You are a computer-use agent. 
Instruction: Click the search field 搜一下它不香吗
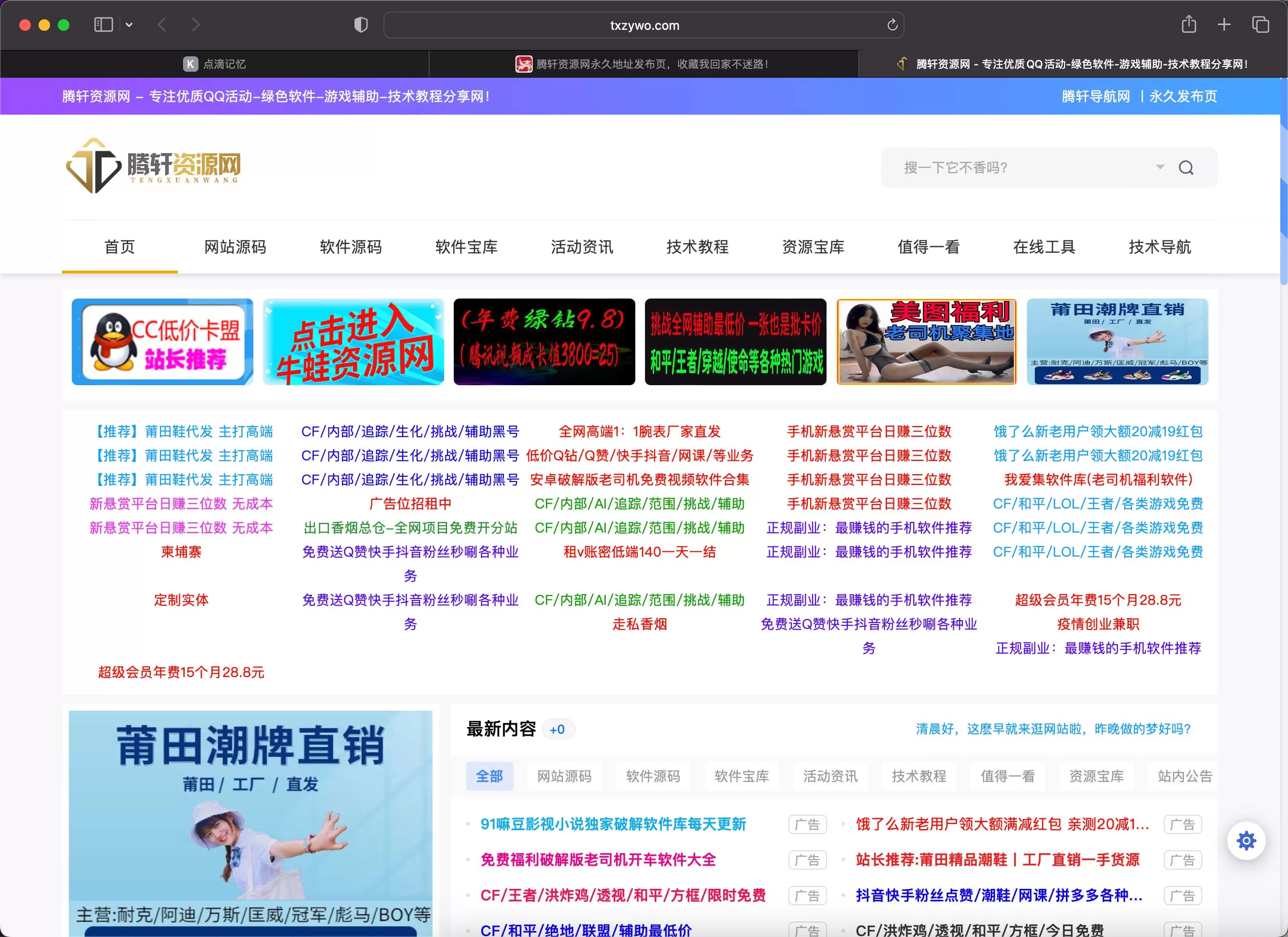click(1022, 168)
